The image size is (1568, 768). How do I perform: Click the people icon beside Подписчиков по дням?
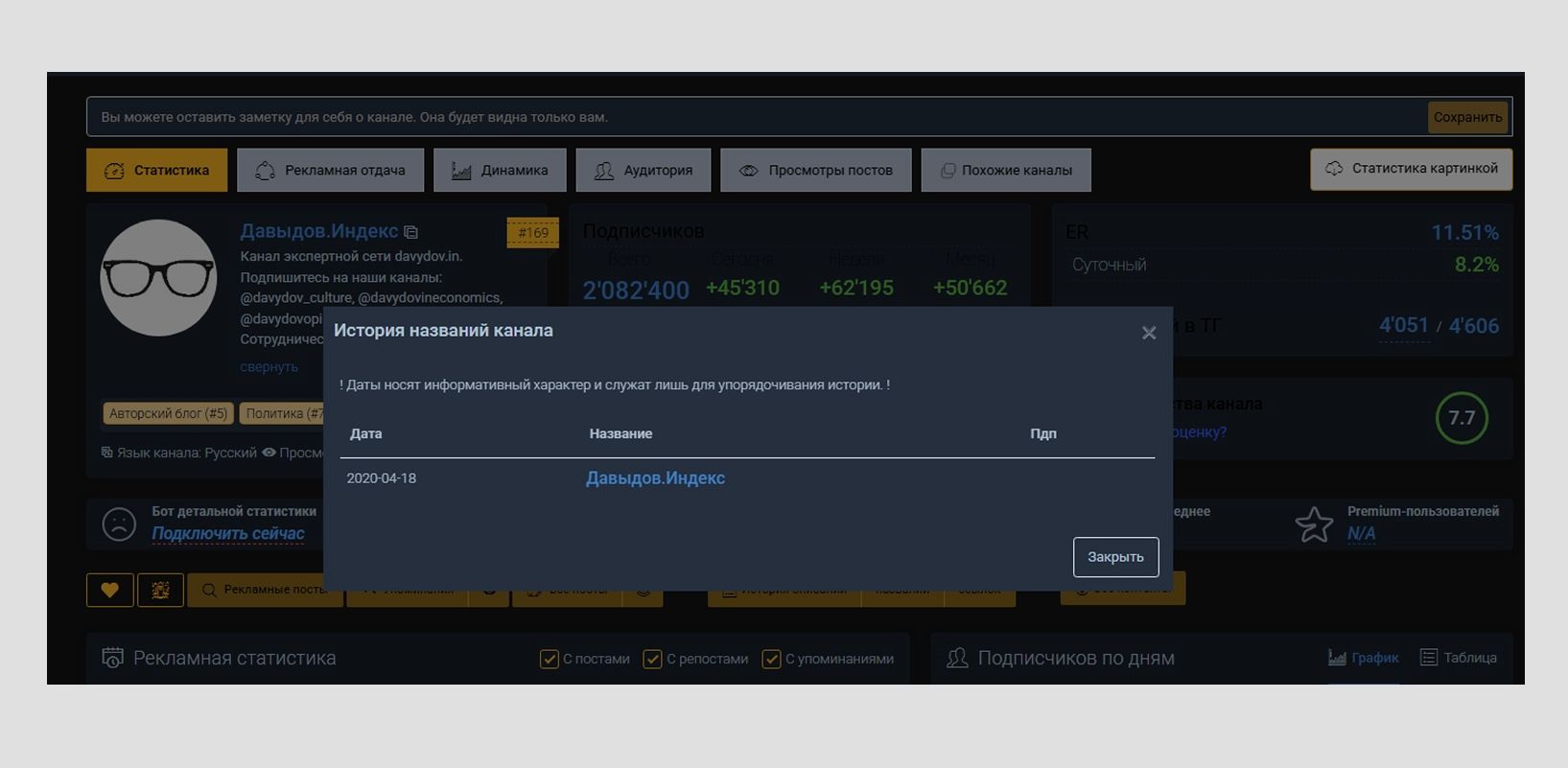click(957, 658)
